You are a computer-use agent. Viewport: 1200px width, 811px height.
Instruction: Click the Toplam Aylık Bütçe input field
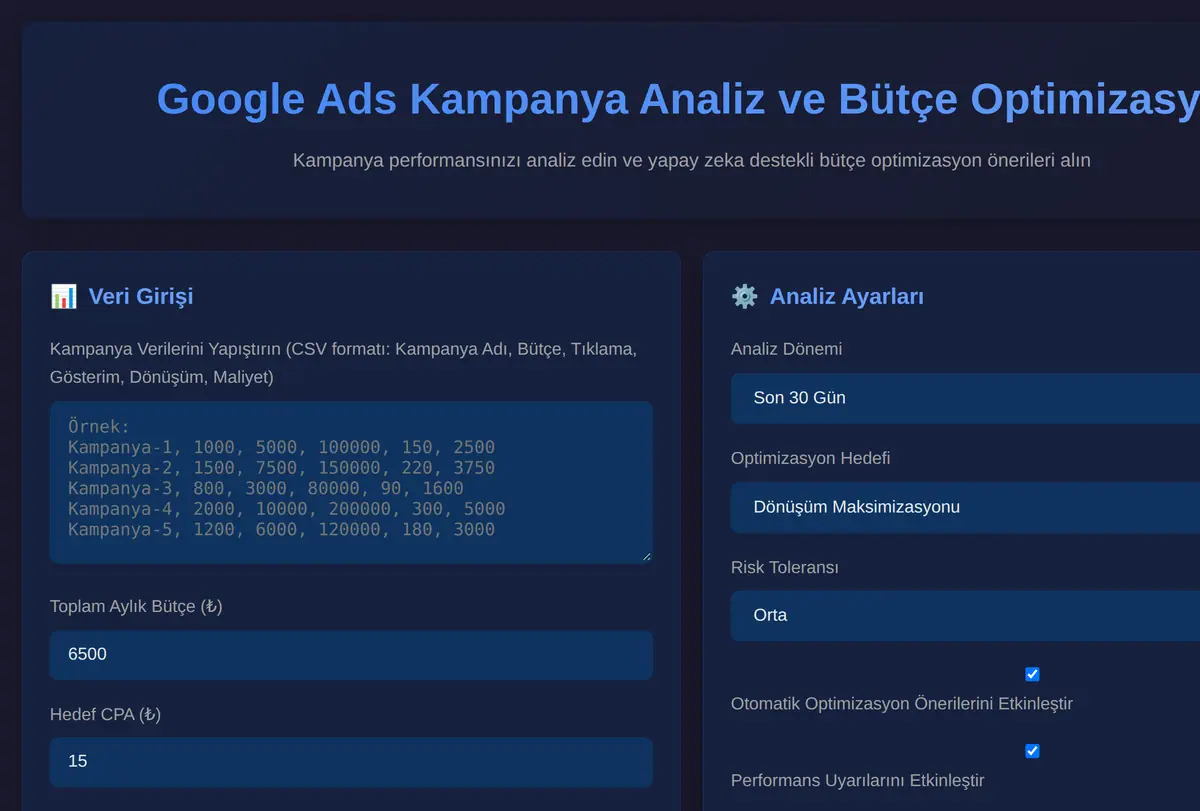click(351, 655)
